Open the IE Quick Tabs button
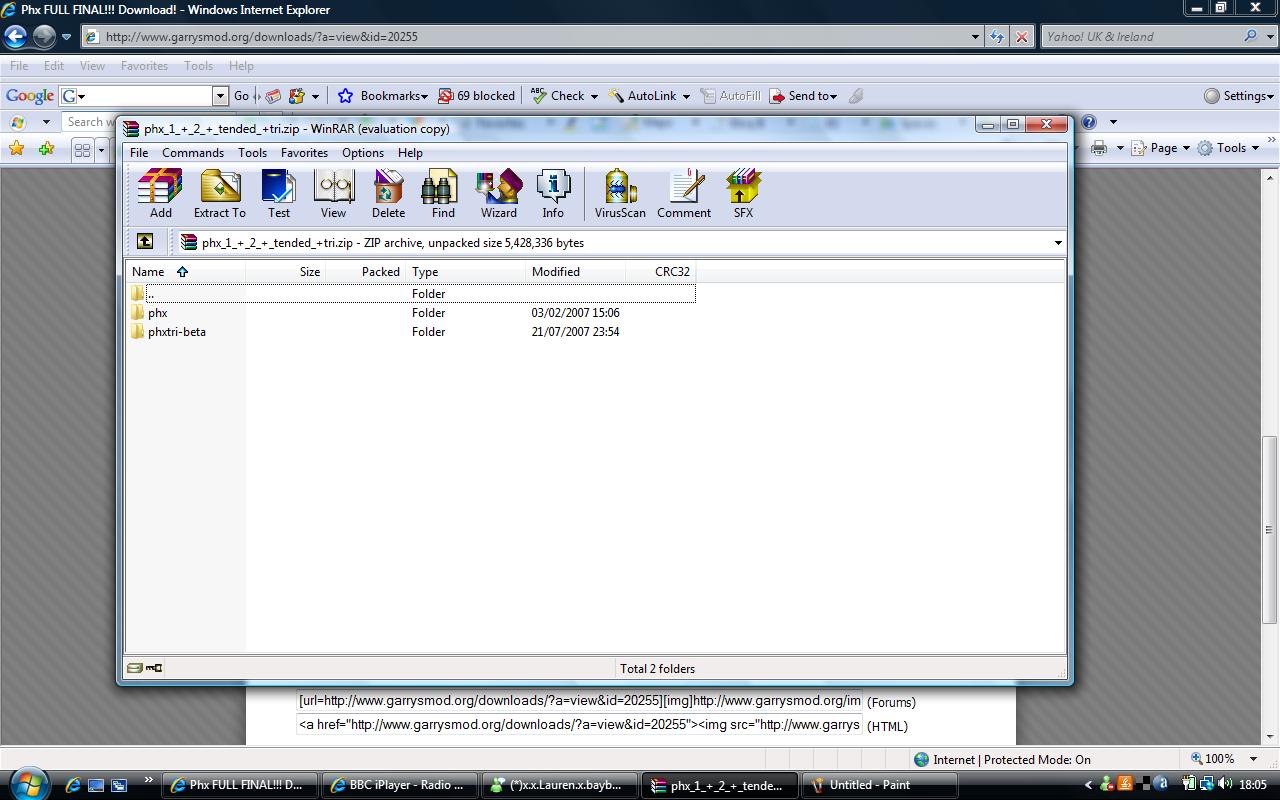Viewport: 1280px width, 800px height. (x=83, y=149)
